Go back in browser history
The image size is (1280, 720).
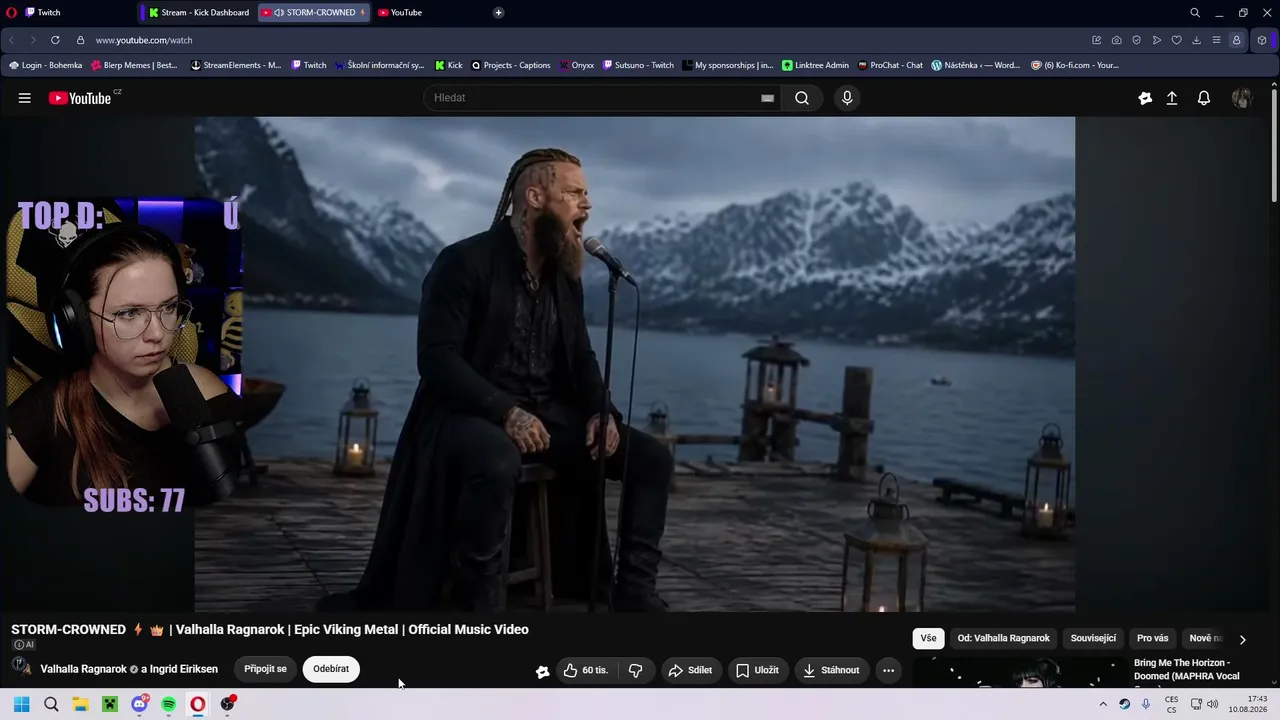(x=11, y=40)
